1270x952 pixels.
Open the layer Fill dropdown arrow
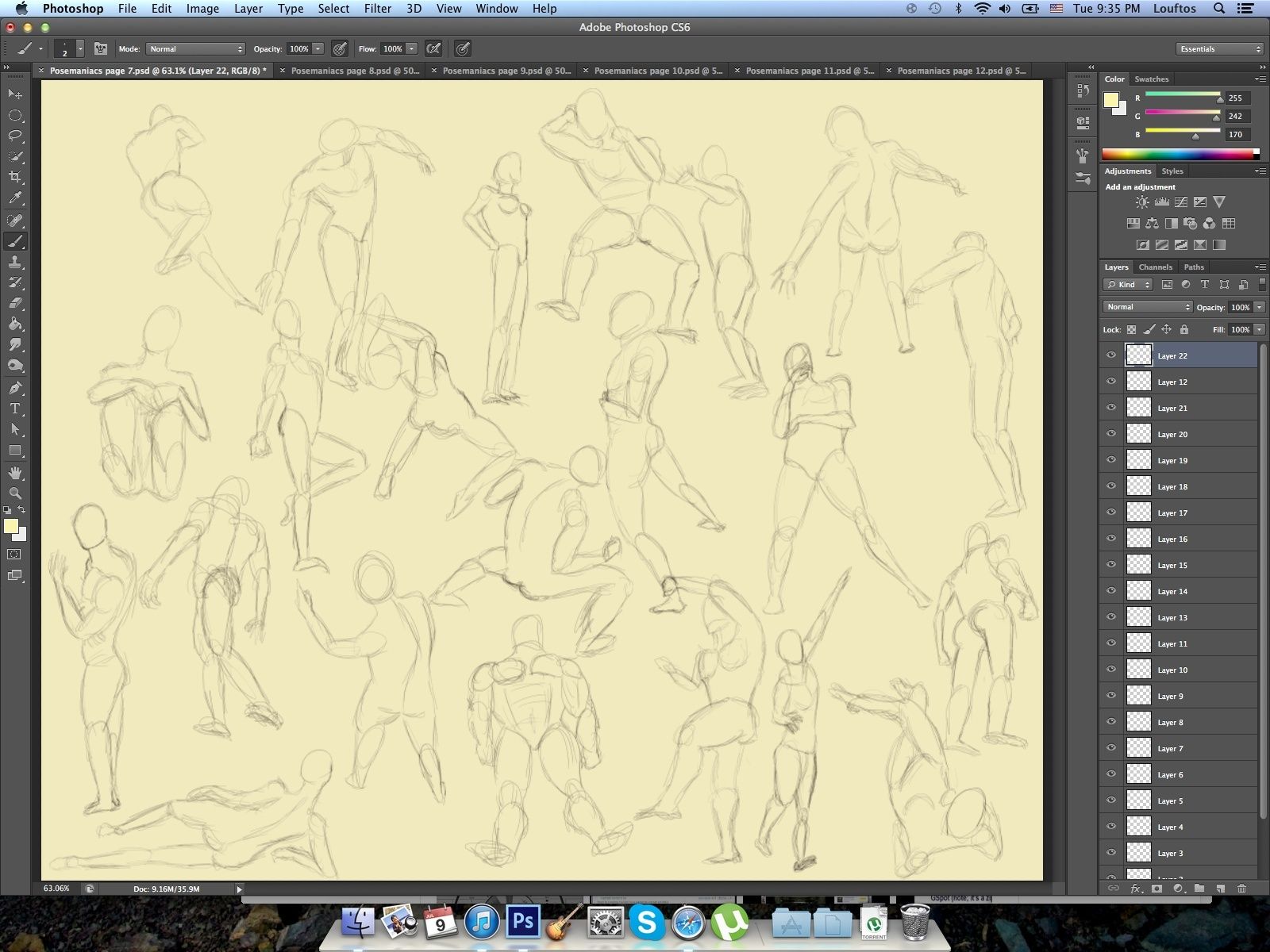1259,329
